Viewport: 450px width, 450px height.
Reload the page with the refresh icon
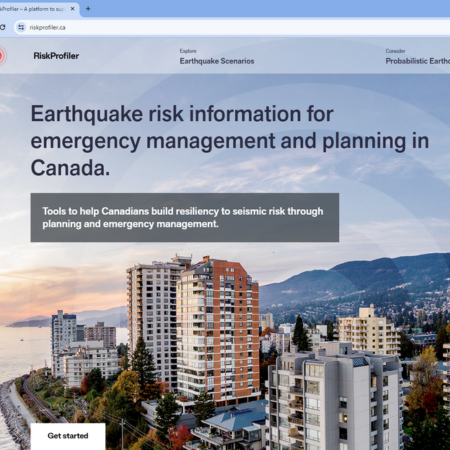2,27
